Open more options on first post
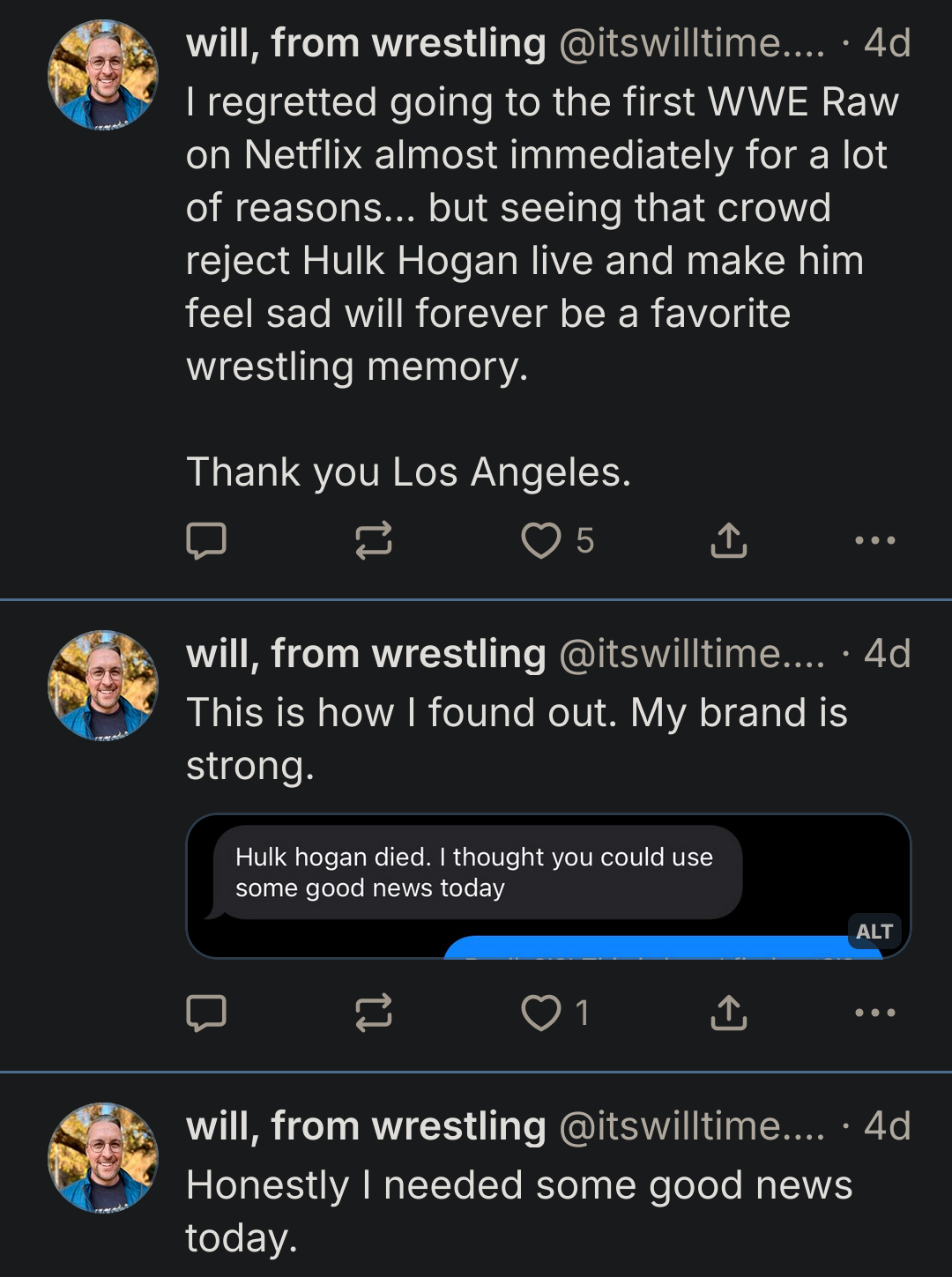The height and width of the screenshot is (1277, 952). click(x=874, y=540)
